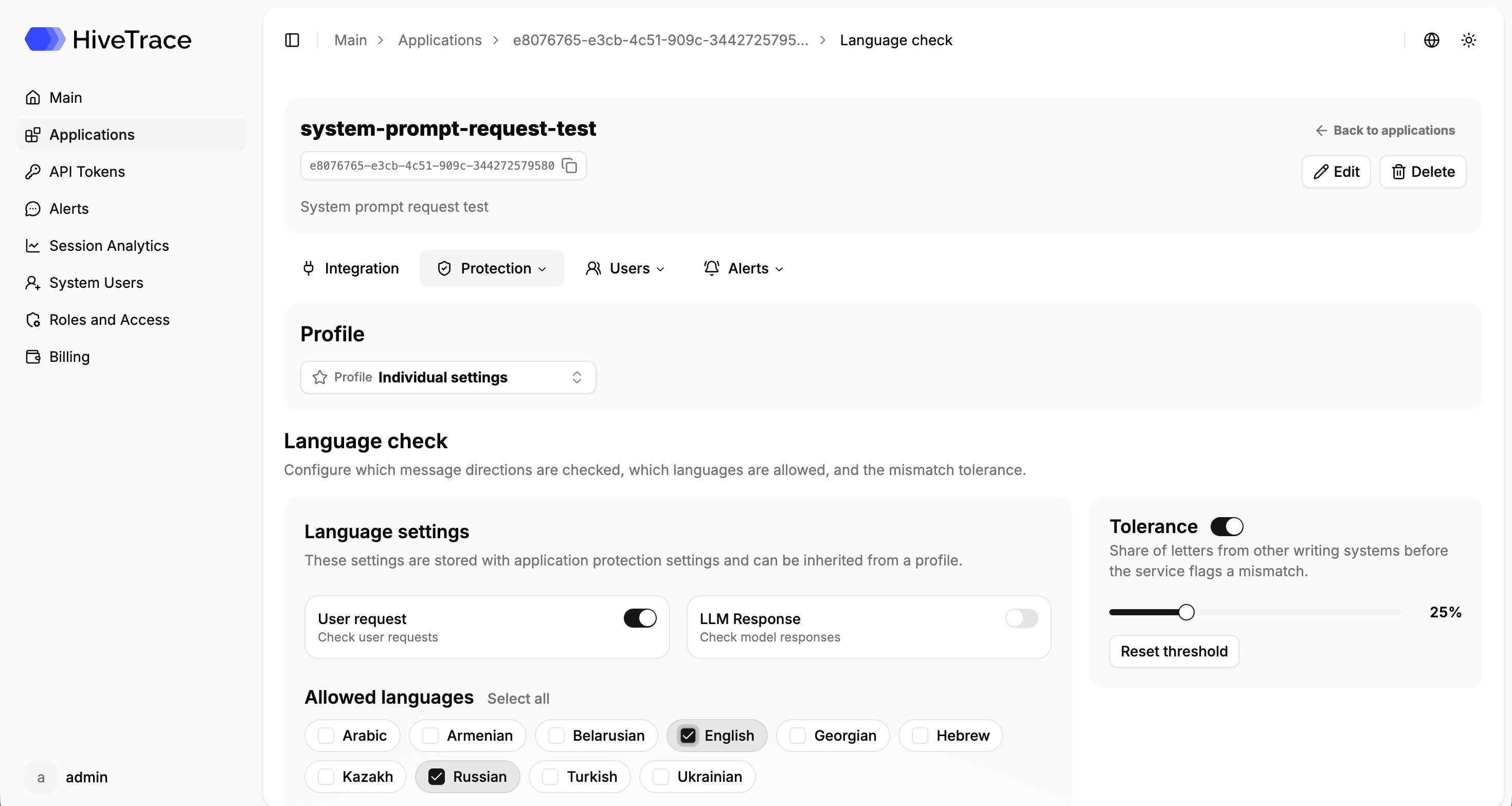Click the admin avatar icon
This screenshot has height=806, width=1512.
pos(41,777)
